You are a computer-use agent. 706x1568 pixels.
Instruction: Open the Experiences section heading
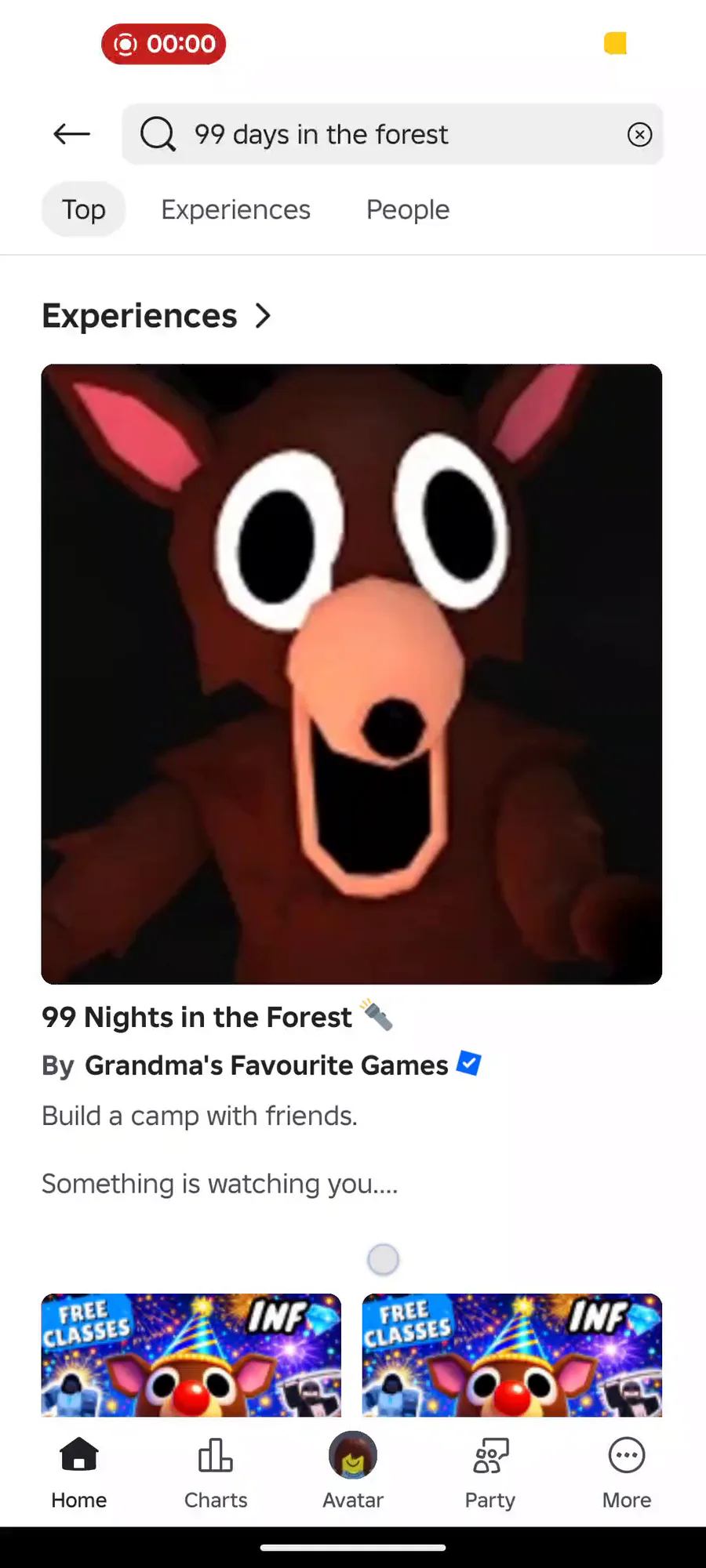140,316
